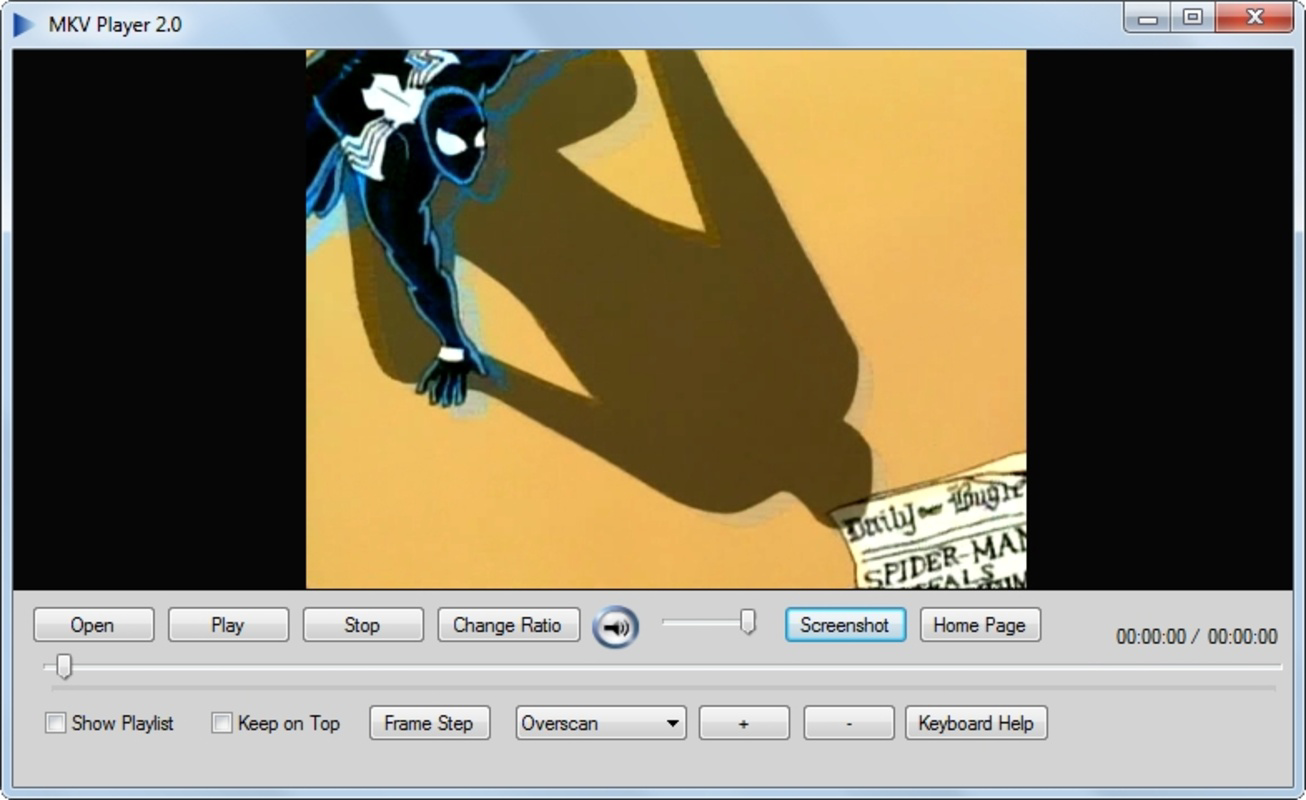Click the MKV Player logo in the title bar
1306x800 pixels.
pyautogui.click(x=24, y=19)
